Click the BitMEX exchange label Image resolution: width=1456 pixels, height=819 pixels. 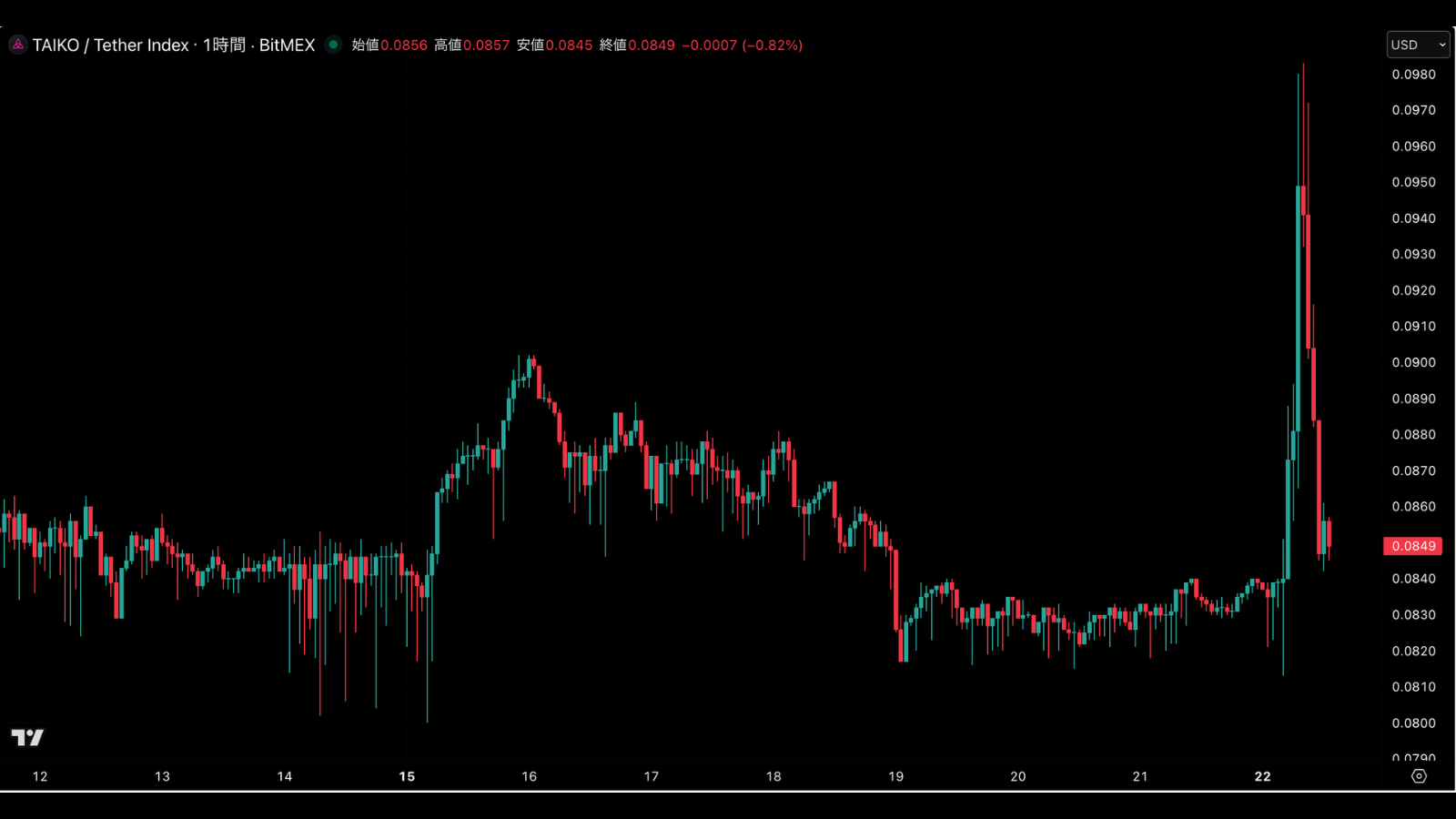[x=287, y=45]
